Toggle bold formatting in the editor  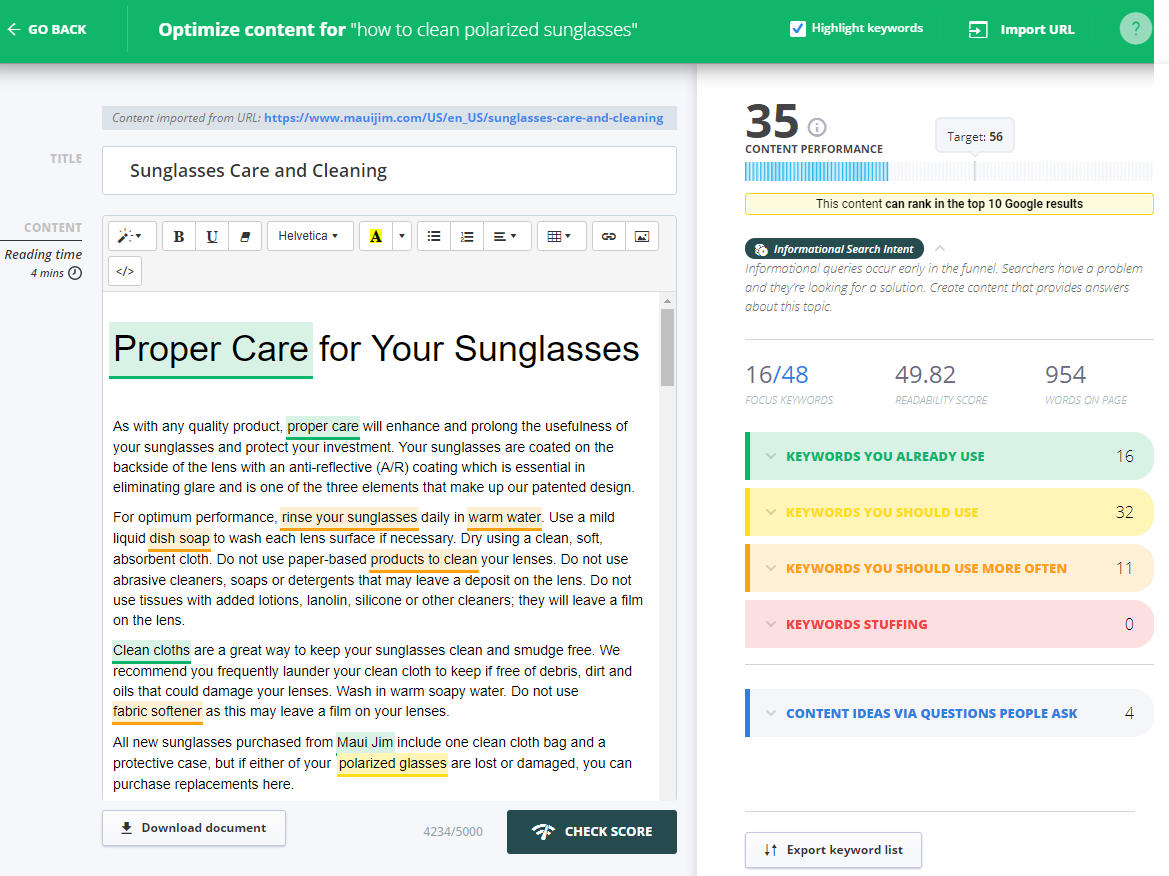(x=178, y=235)
